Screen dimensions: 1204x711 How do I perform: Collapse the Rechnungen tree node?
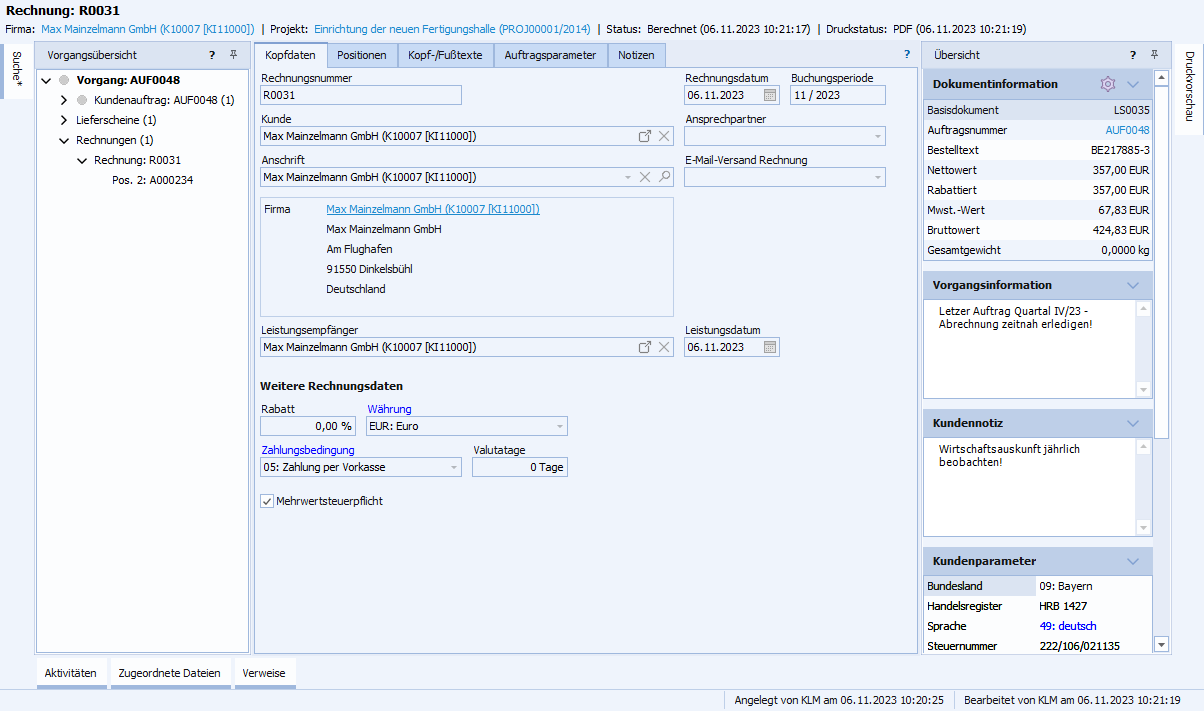64,140
